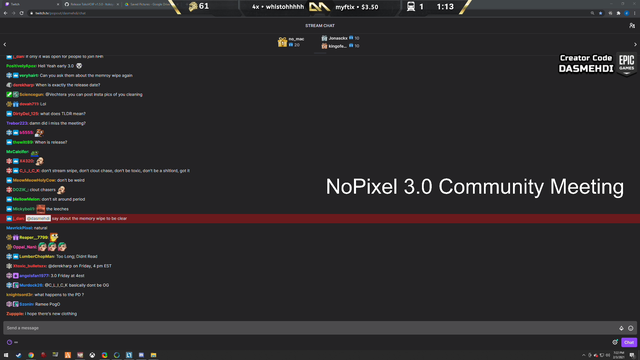640x360 pixels.
Task: Switch to the GitHub Release browser tab
Action: 92,4
